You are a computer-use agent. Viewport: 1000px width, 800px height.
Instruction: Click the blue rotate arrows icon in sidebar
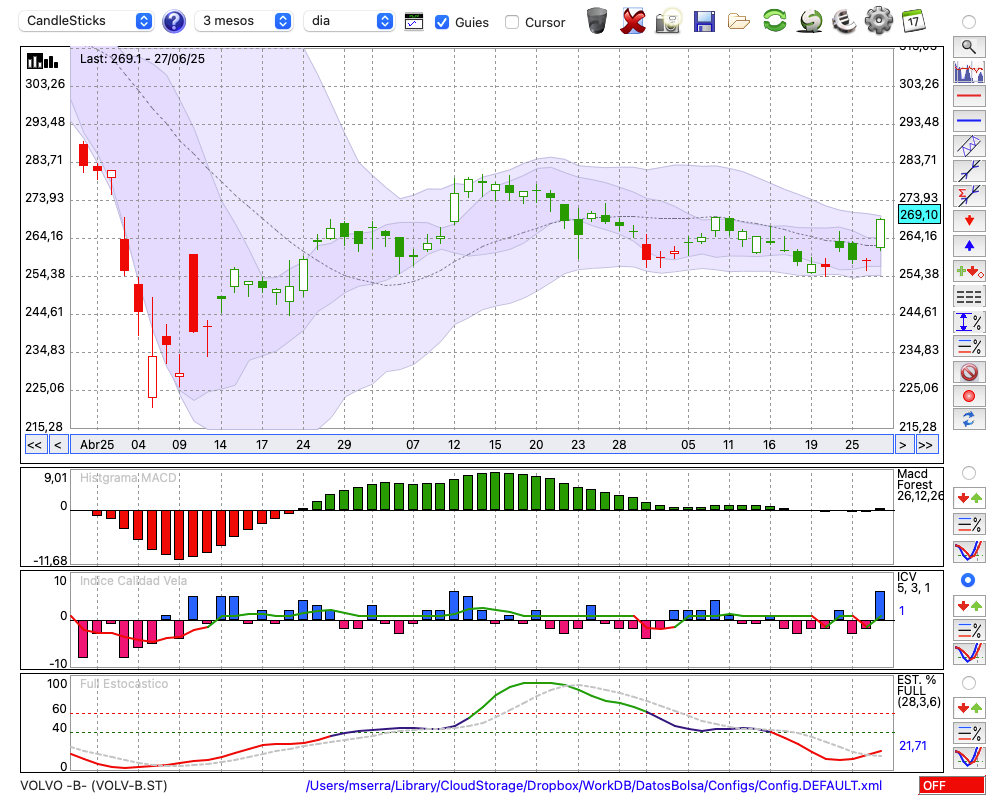tap(969, 419)
